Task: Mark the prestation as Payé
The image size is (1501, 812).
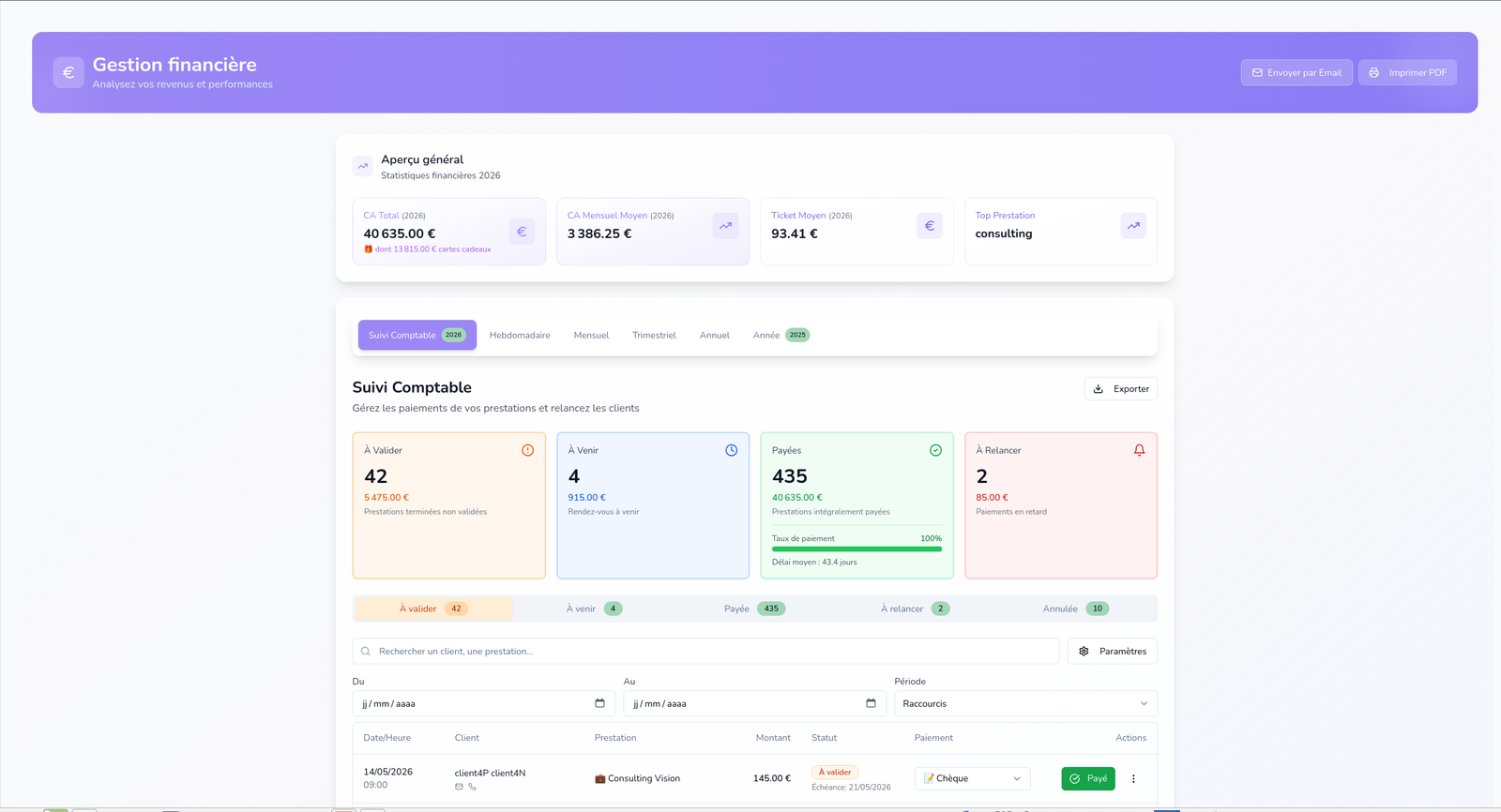Action: (1088, 778)
